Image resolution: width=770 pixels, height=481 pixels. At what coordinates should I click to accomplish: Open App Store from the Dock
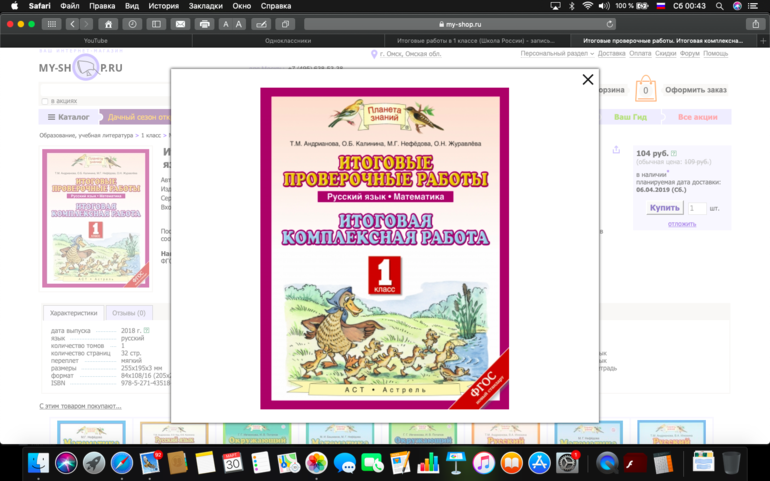click(539, 463)
